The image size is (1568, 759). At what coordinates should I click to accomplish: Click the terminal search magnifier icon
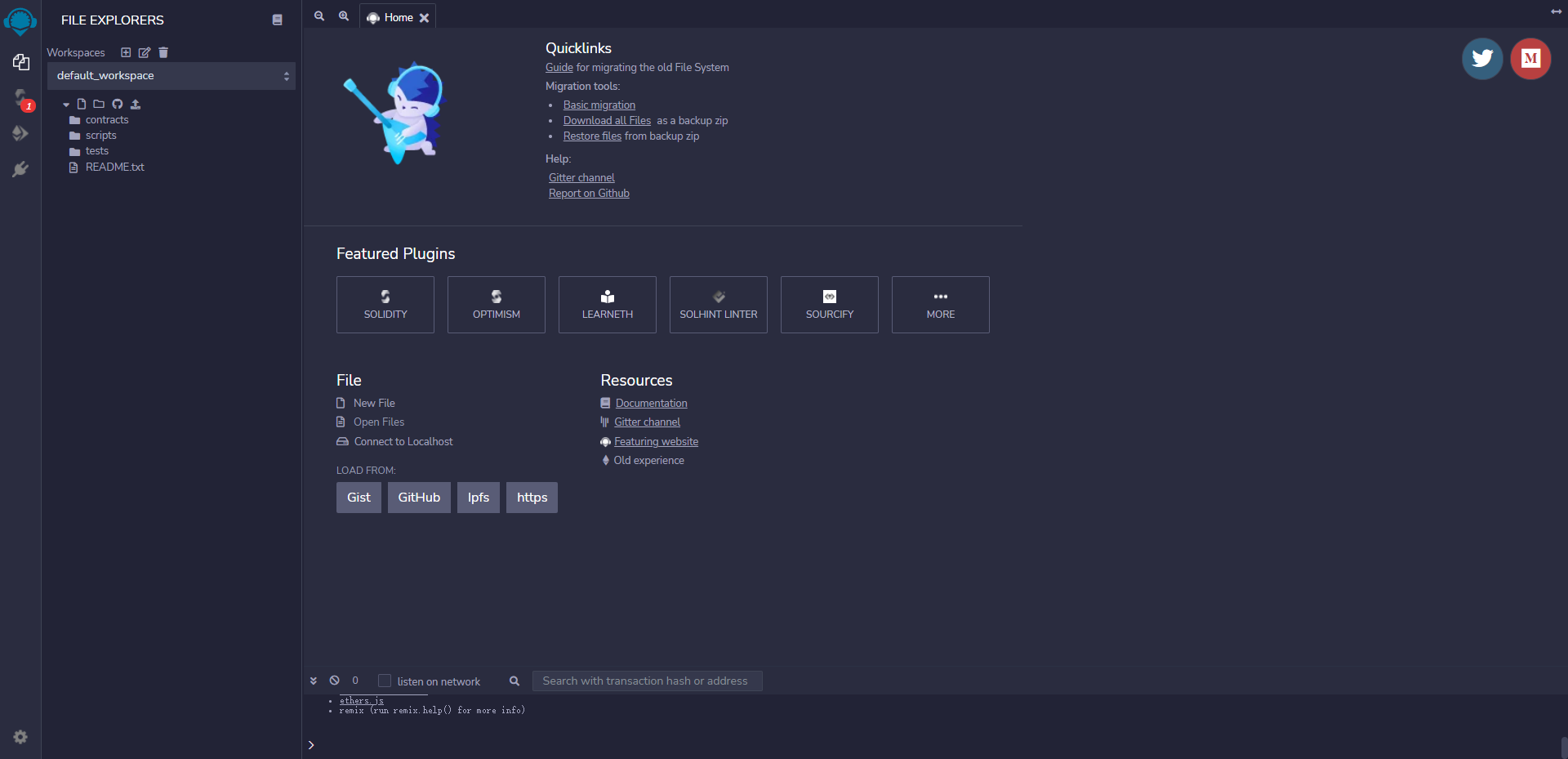[514, 681]
